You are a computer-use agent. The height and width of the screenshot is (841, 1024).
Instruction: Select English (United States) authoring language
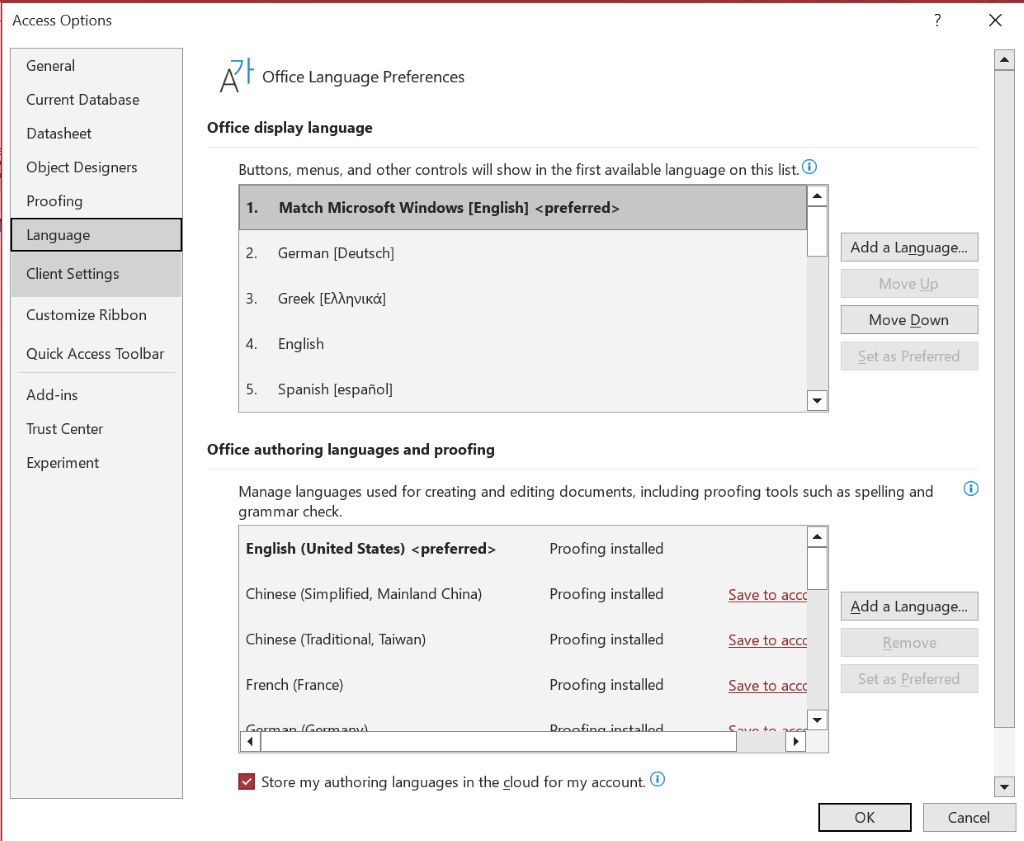pos(523,548)
